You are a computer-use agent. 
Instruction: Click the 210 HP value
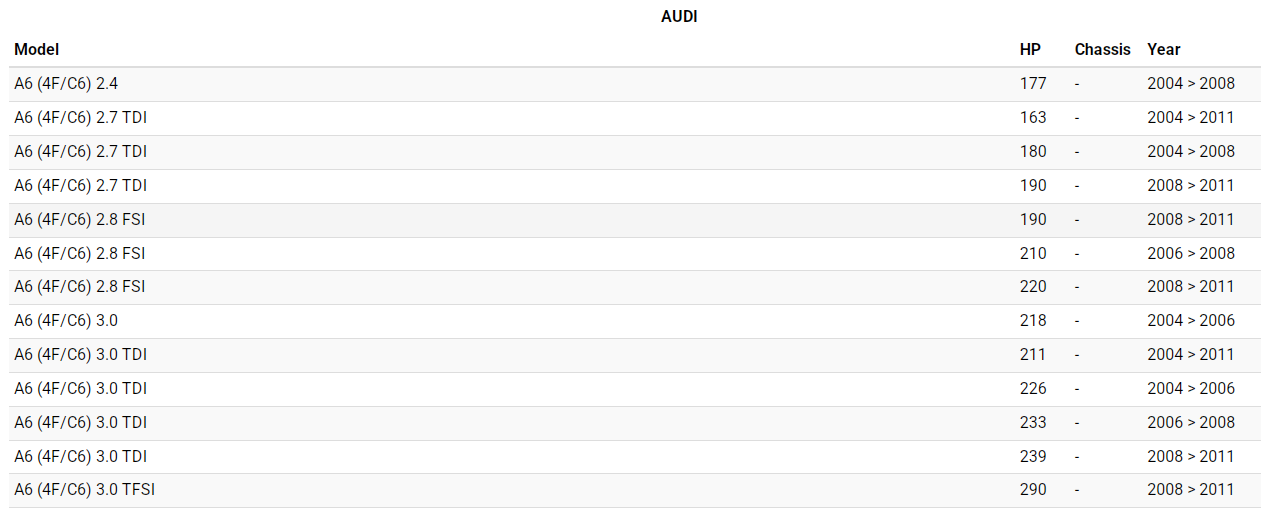(1033, 254)
